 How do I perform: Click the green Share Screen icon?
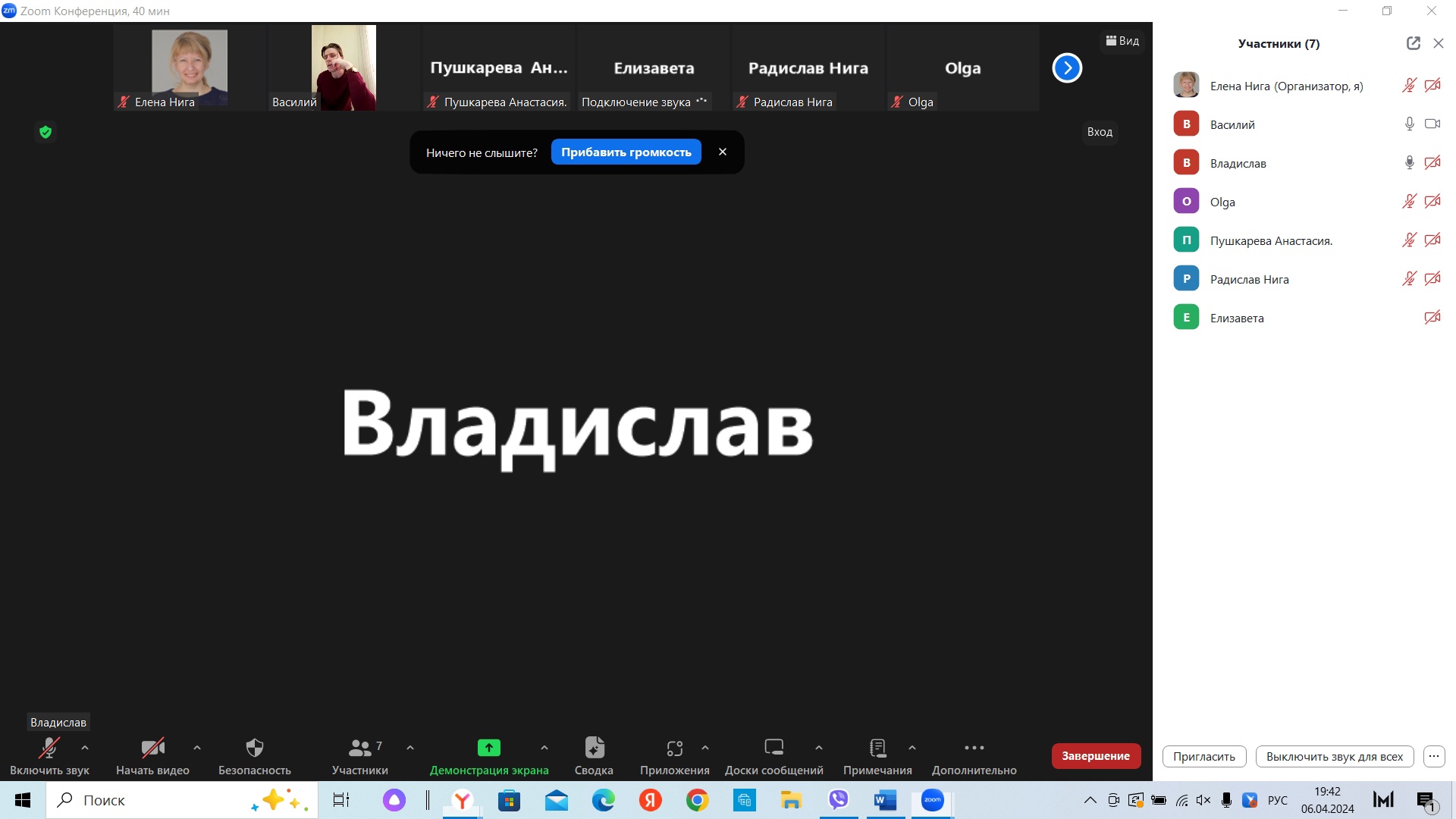click(x=488, y=748)
